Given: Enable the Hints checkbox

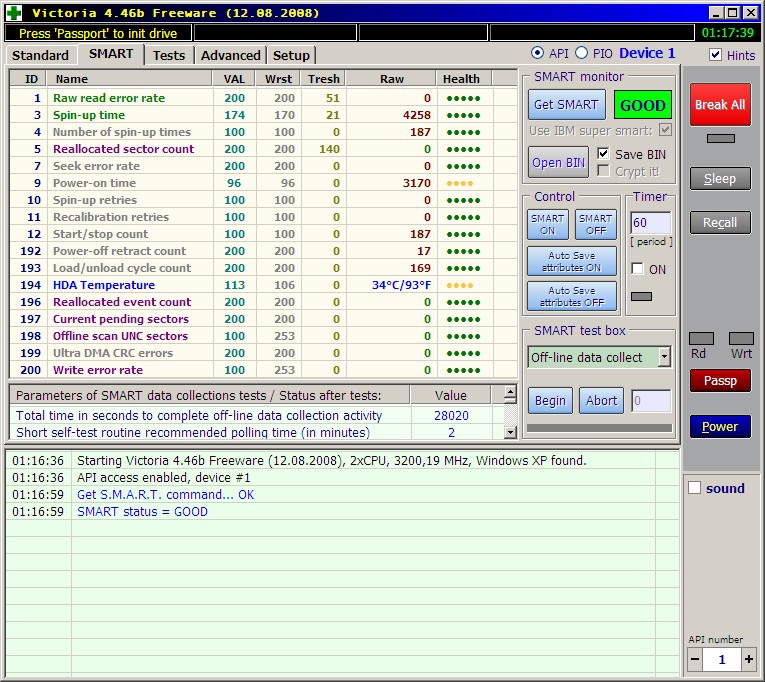Looking at the screenshot, I should (715, 55).
